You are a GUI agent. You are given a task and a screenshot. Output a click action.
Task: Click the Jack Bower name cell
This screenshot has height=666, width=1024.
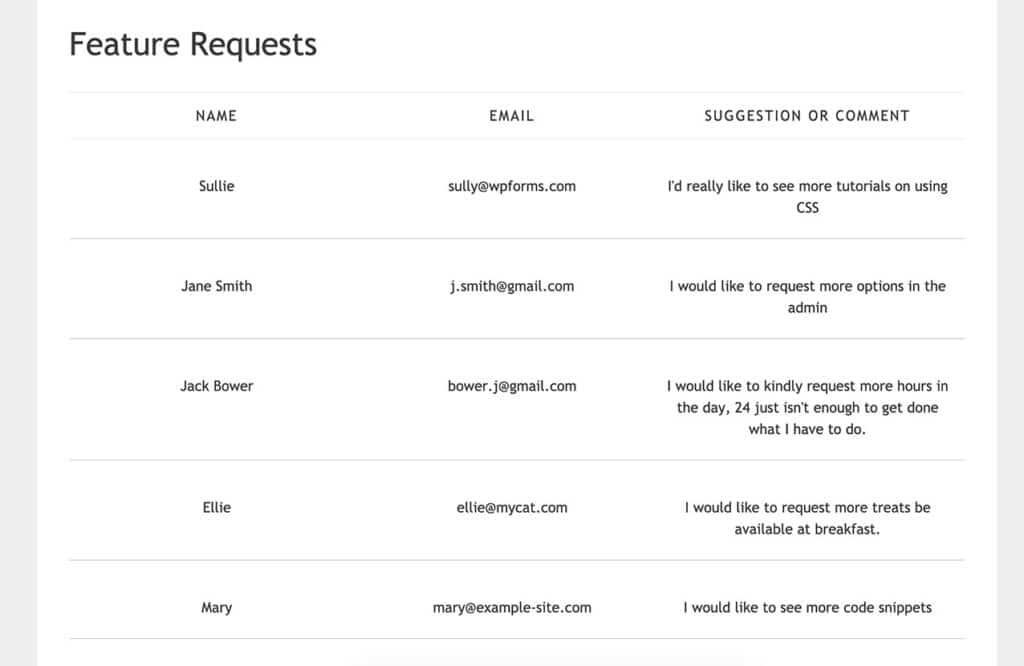pyautogui.click(x=217, y=386)
